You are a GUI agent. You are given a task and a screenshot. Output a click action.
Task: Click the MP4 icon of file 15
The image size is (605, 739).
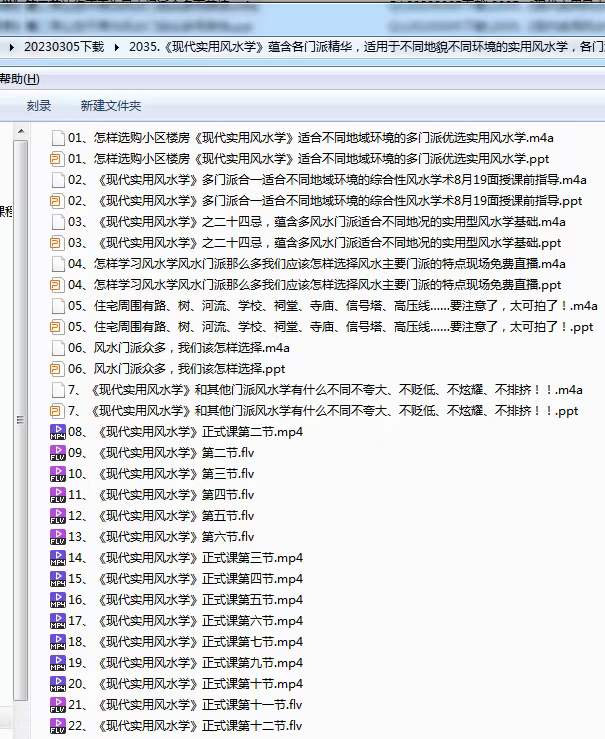point(57,579)
